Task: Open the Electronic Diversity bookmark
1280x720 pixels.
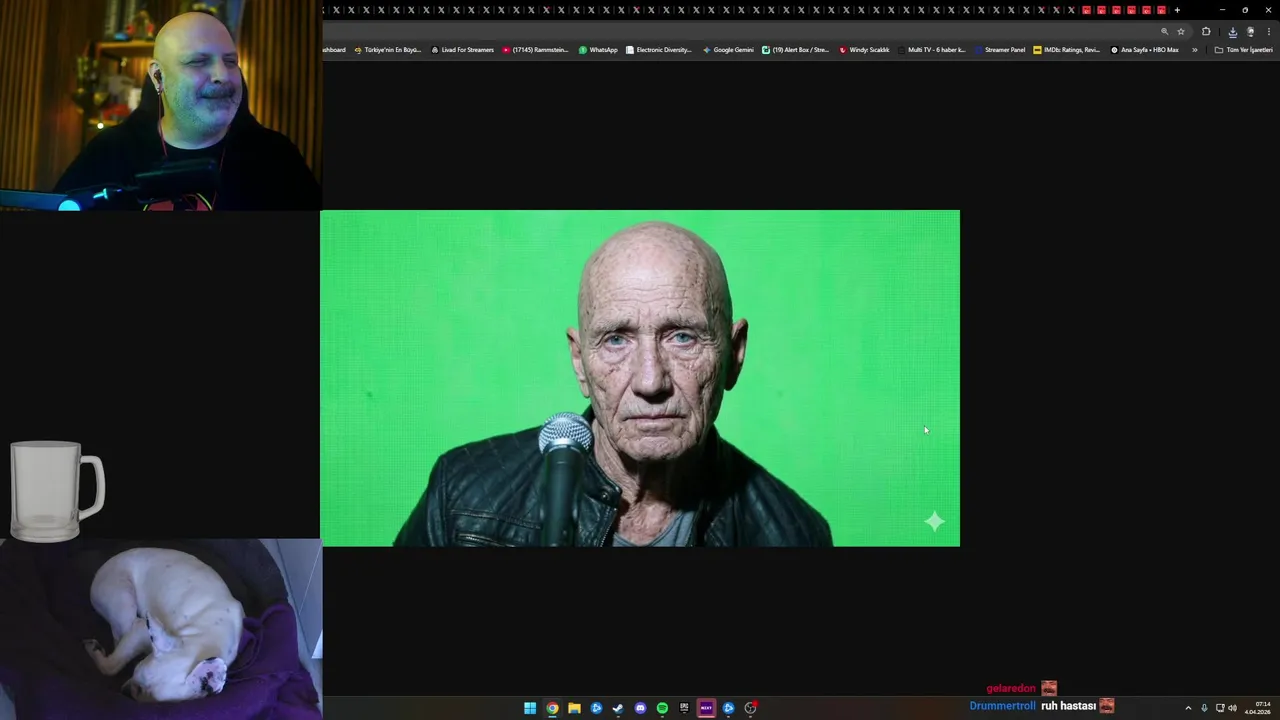Action: 659,50
